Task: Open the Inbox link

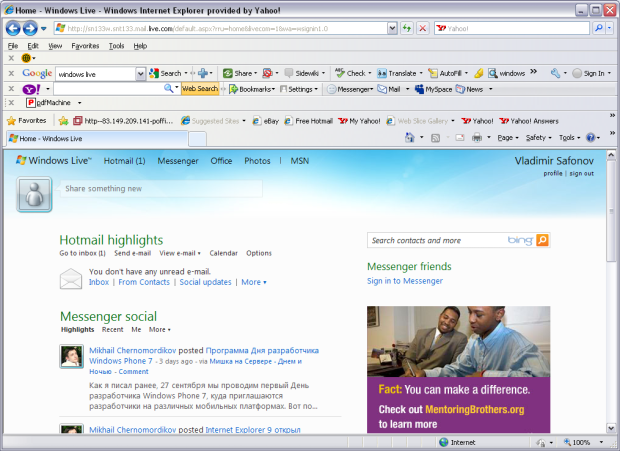Action: click(x=99, y=282)
